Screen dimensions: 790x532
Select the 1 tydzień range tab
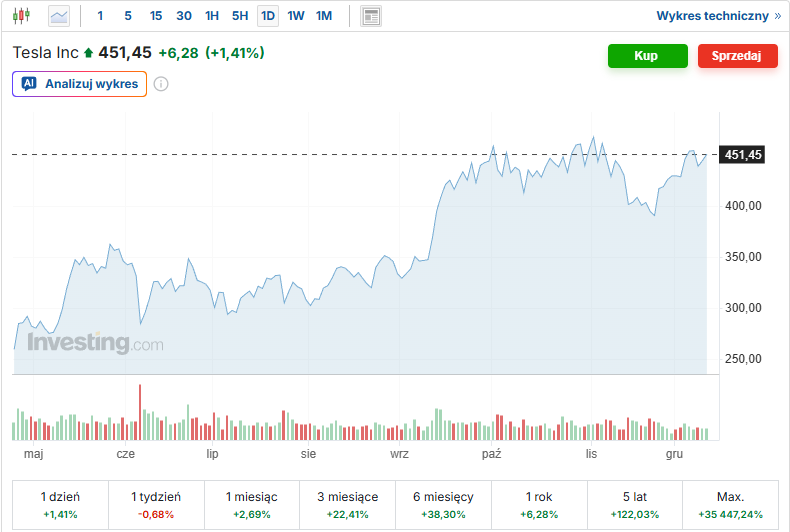pyautogui.click(x=156, y=505)
